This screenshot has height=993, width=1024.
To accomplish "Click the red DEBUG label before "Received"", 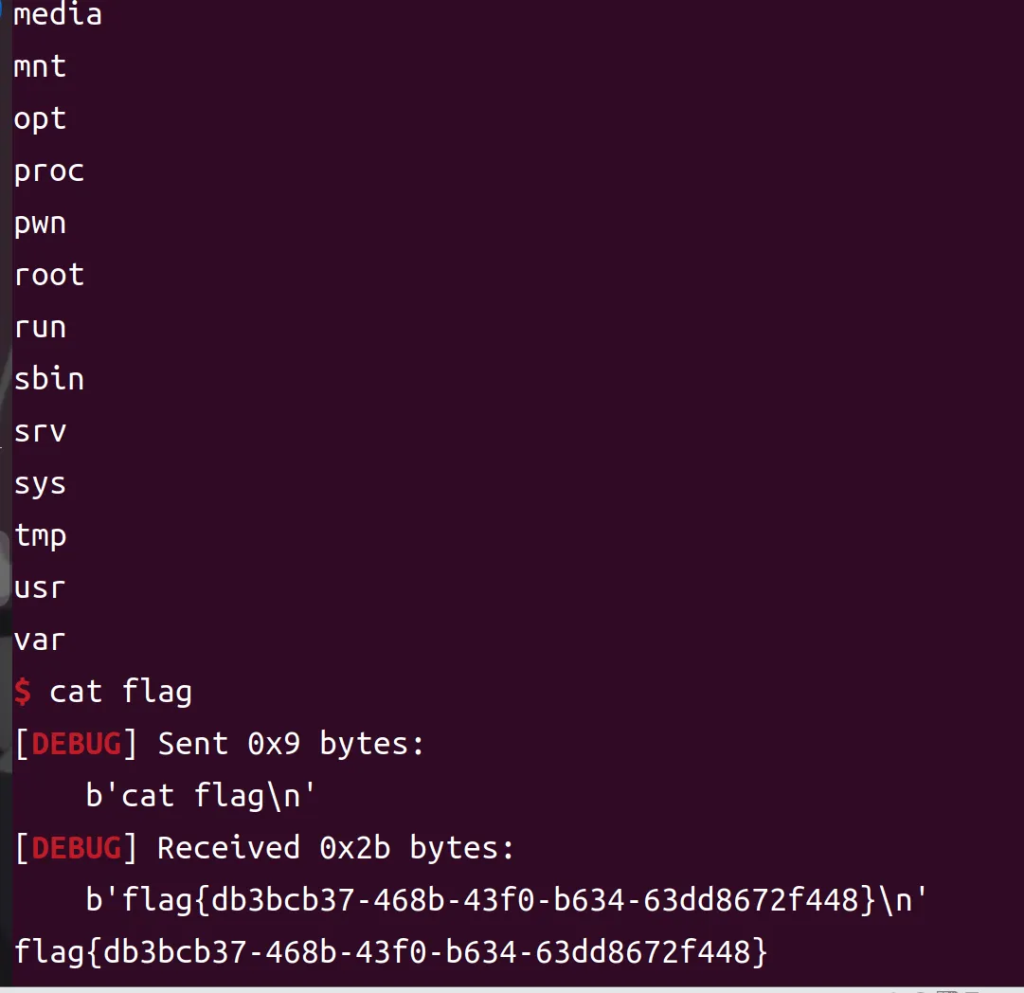I will [77, 848].
